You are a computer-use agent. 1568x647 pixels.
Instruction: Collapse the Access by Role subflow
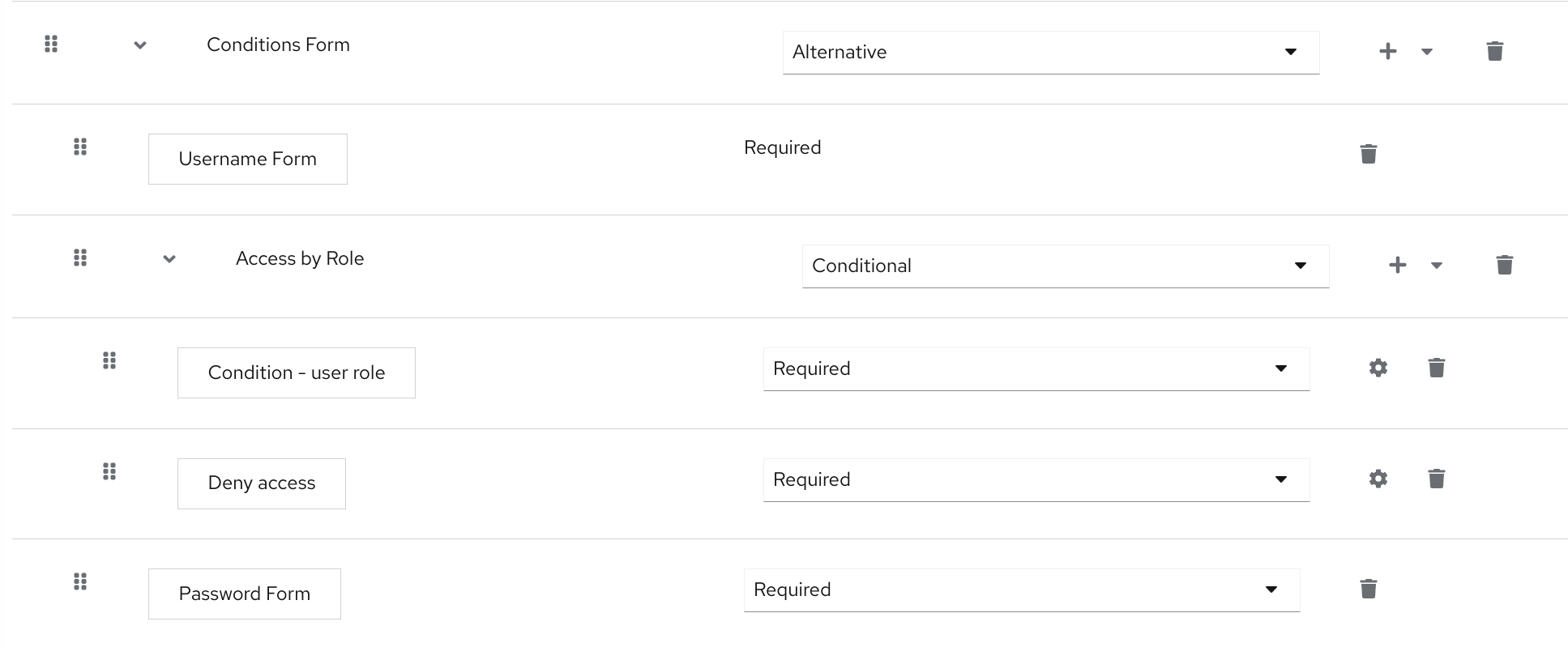169,259
